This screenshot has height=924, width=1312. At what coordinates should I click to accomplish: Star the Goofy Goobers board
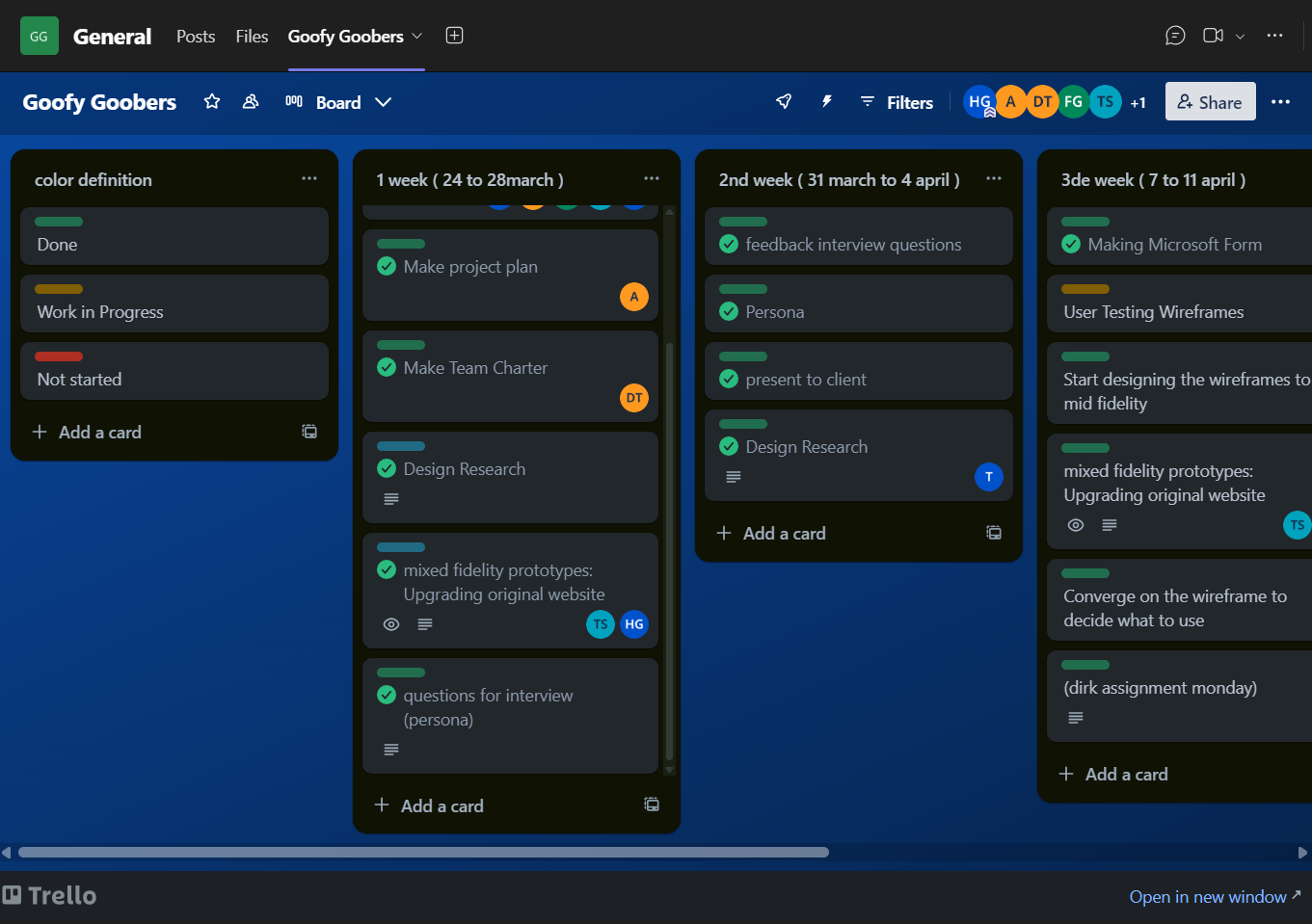click(211, 101)
